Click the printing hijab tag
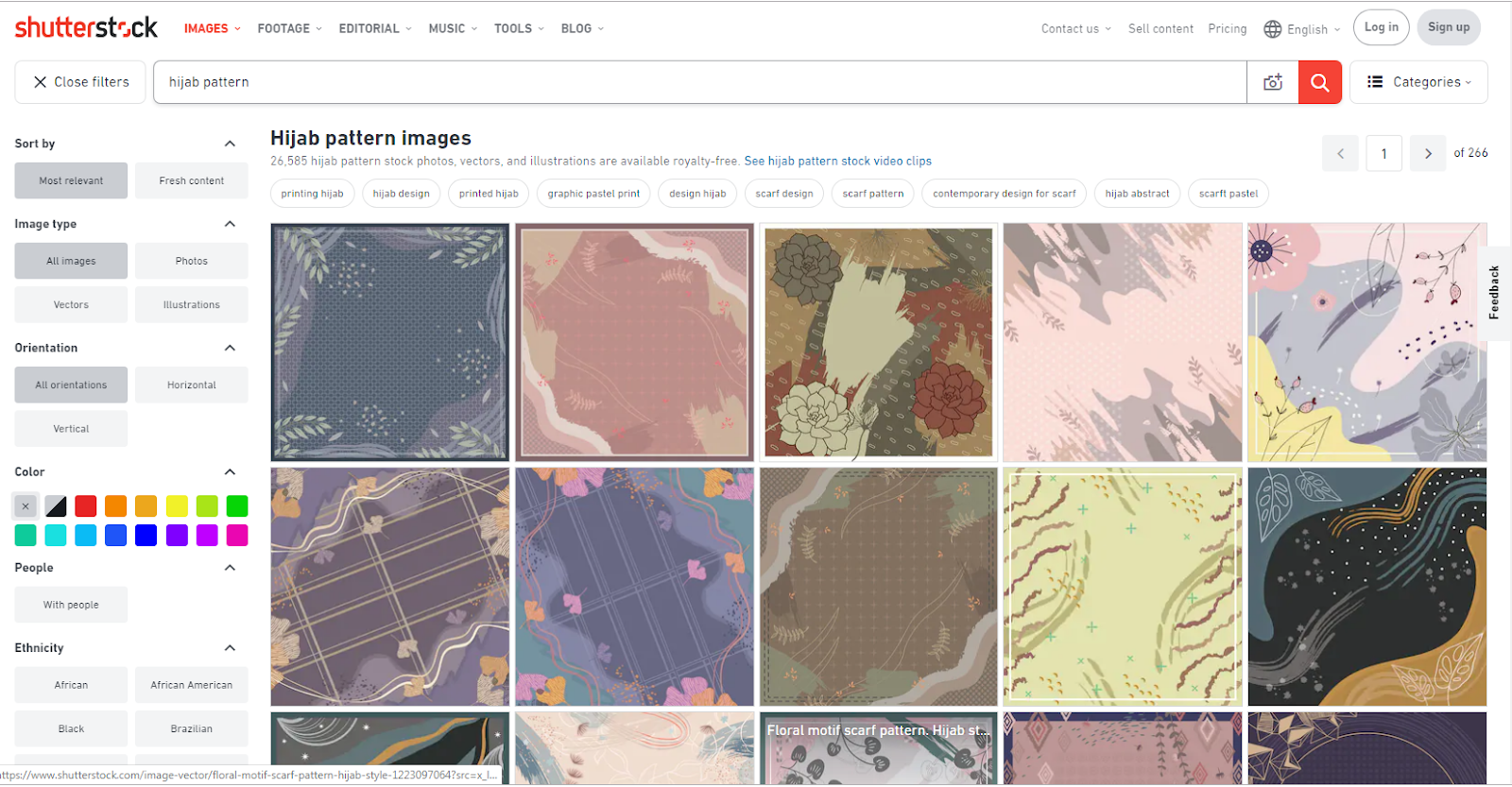 (312, 193)
